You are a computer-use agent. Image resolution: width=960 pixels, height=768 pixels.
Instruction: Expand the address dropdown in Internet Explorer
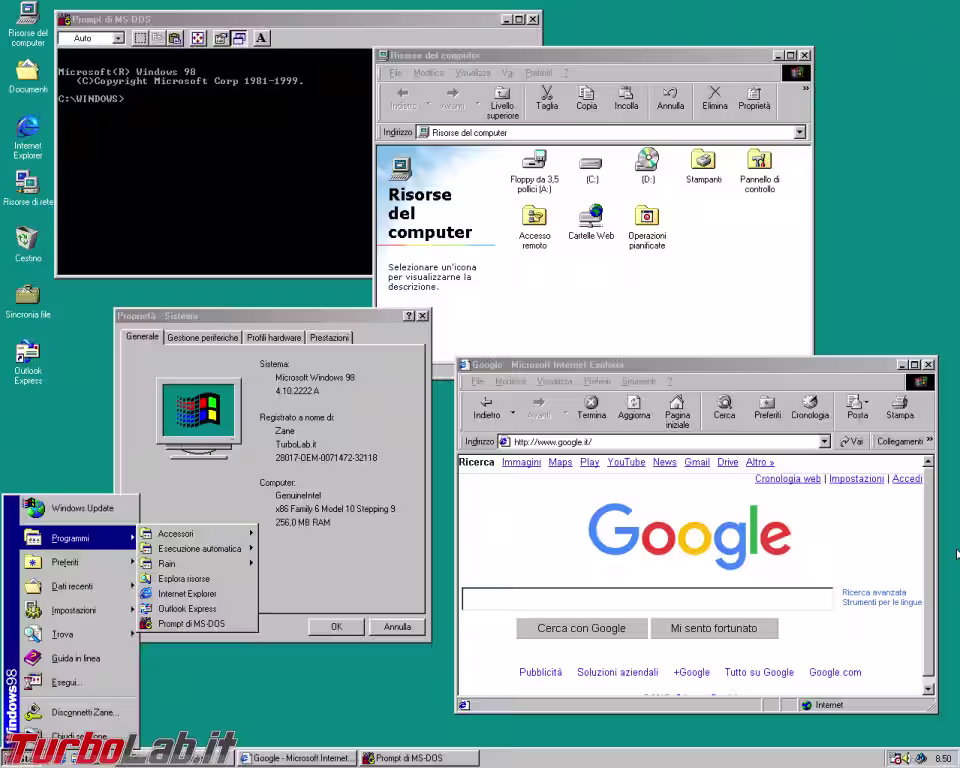(x=825, y=442)
